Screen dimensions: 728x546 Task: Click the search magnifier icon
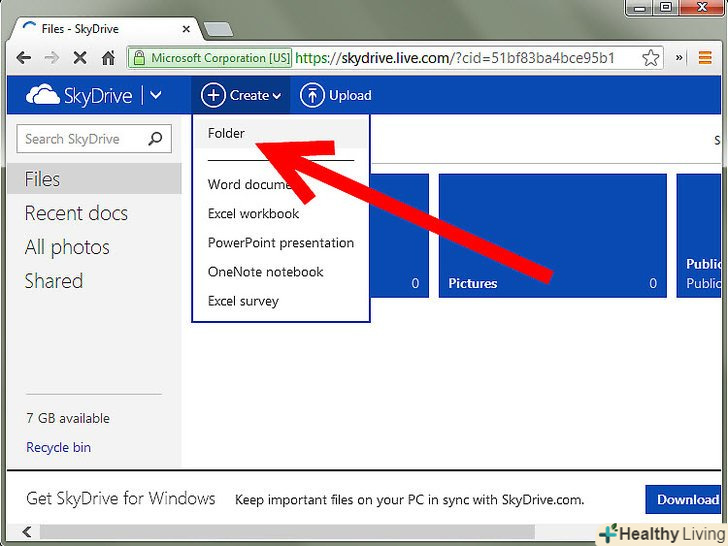tap(155, 138)
